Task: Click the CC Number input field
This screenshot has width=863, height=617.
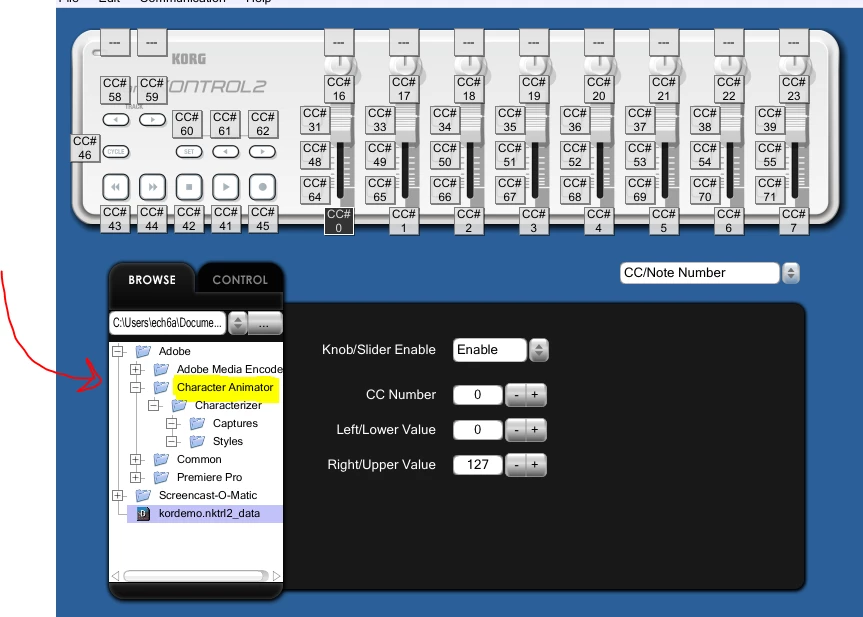Action: [x=478, y=395]
